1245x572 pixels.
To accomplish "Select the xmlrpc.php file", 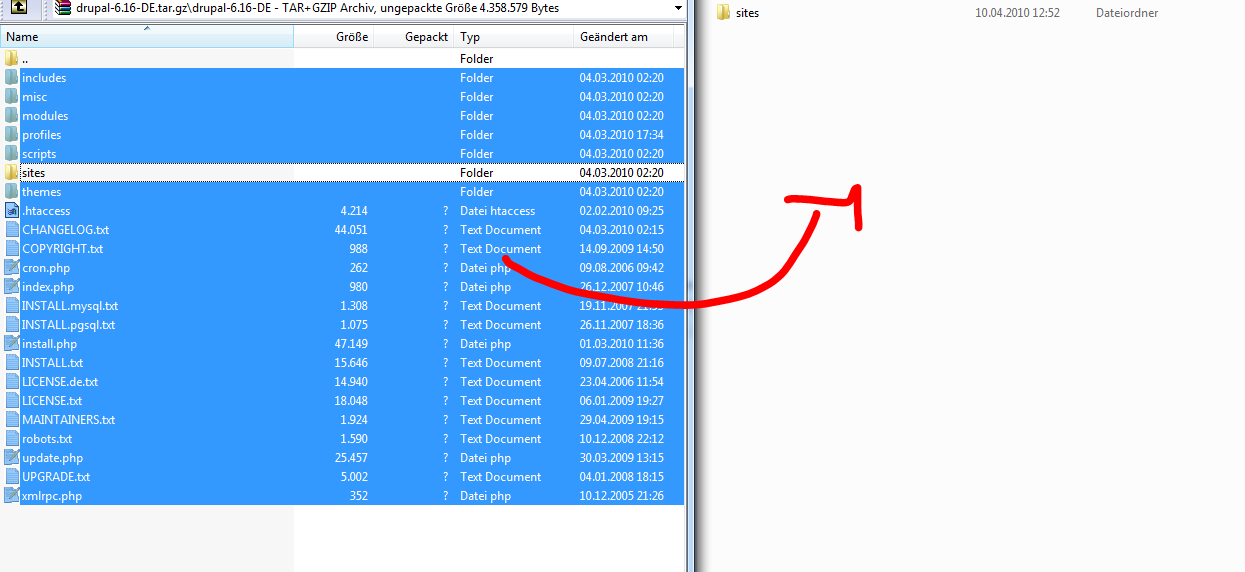I will (52, 496).
